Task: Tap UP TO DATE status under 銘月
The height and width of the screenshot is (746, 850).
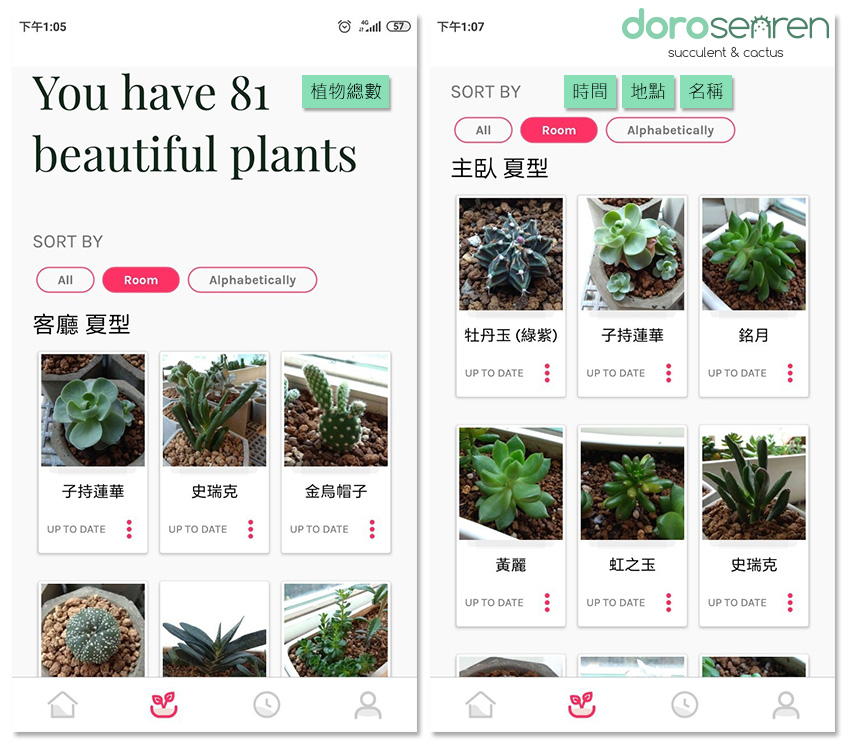Action: point(737,373)
